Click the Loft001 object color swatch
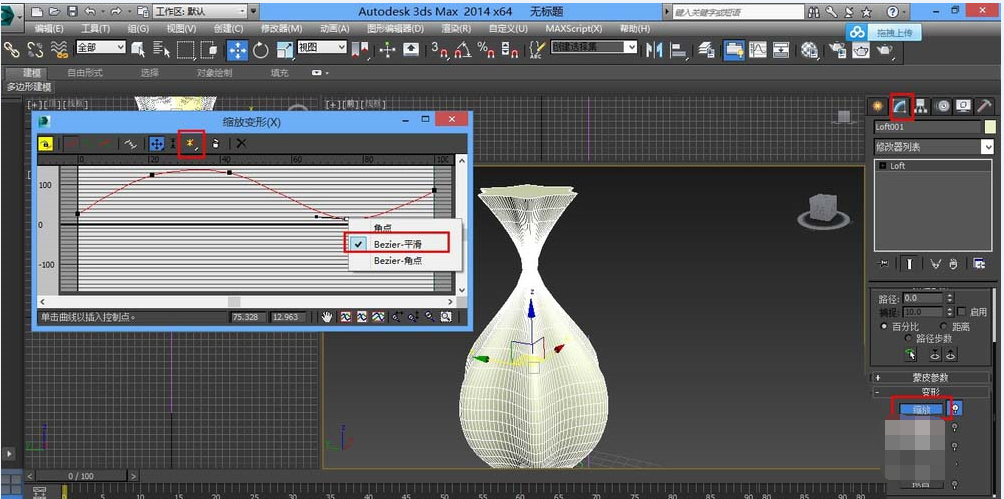The height and width of the screenshot is (499, 1004). coord(990,127)
